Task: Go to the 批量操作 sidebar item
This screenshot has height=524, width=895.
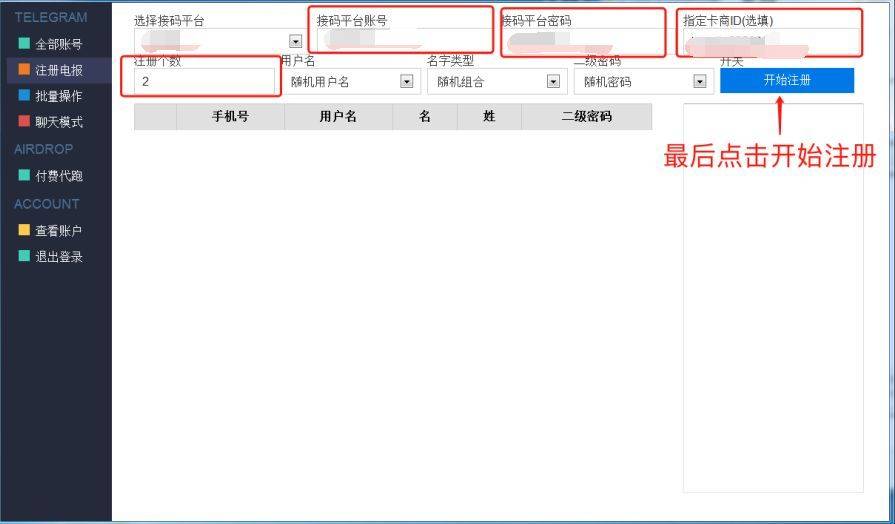Action: [59, 96]
